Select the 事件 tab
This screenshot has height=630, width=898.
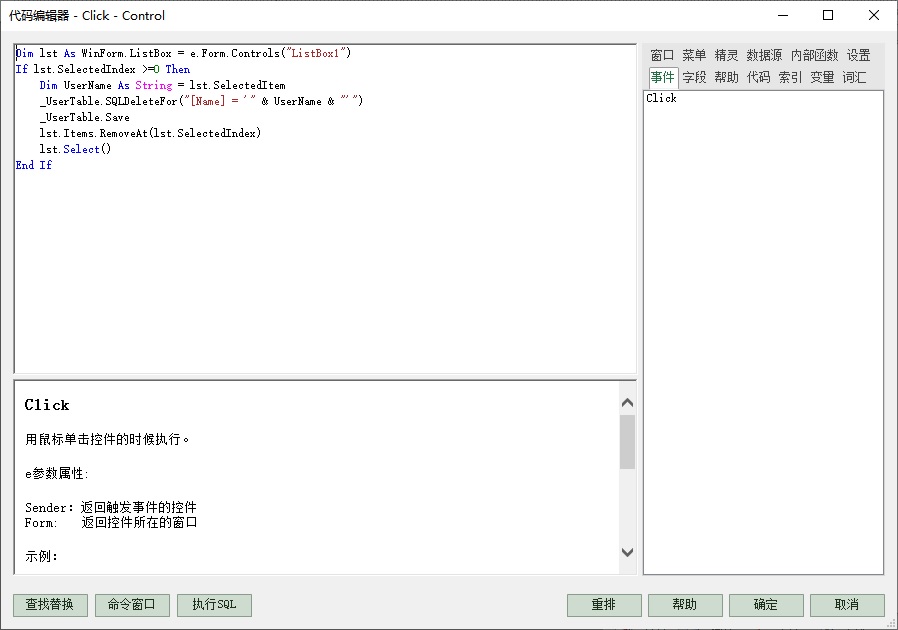(663, 77)
